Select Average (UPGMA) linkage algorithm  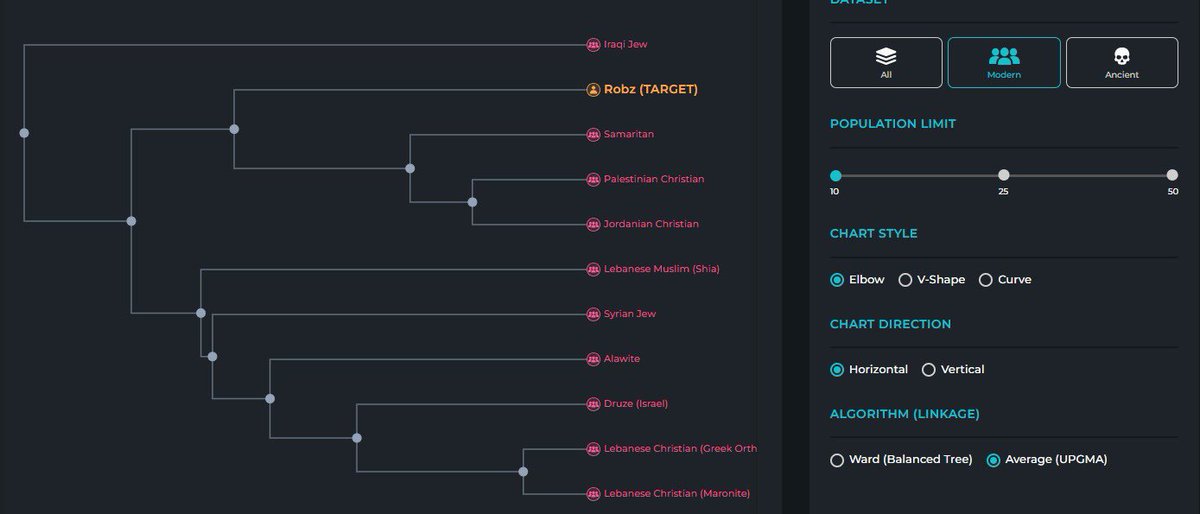pyautogui.click(x=1047, y=460)
